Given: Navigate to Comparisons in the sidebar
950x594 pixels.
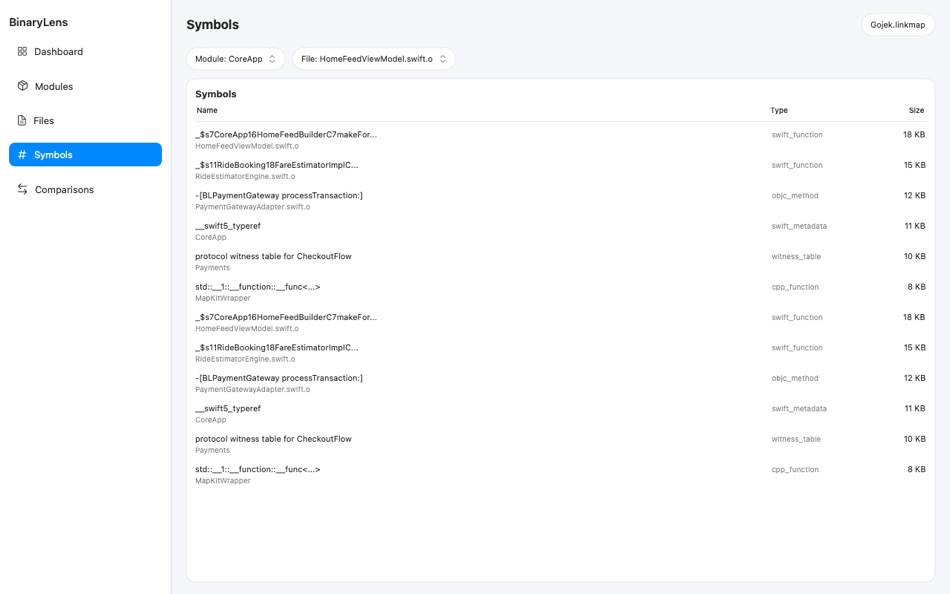Looking at the screenshot, I should coord(62,189).
